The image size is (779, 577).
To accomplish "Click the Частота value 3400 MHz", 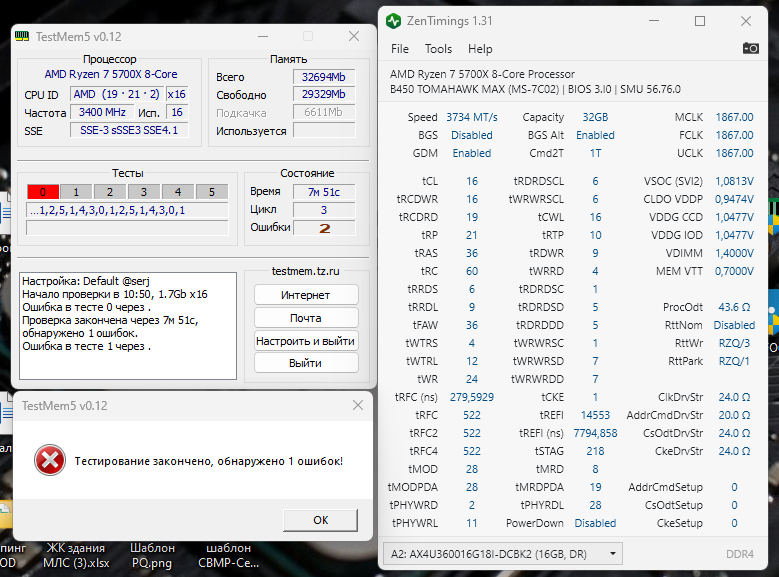I will pos(102,112).
